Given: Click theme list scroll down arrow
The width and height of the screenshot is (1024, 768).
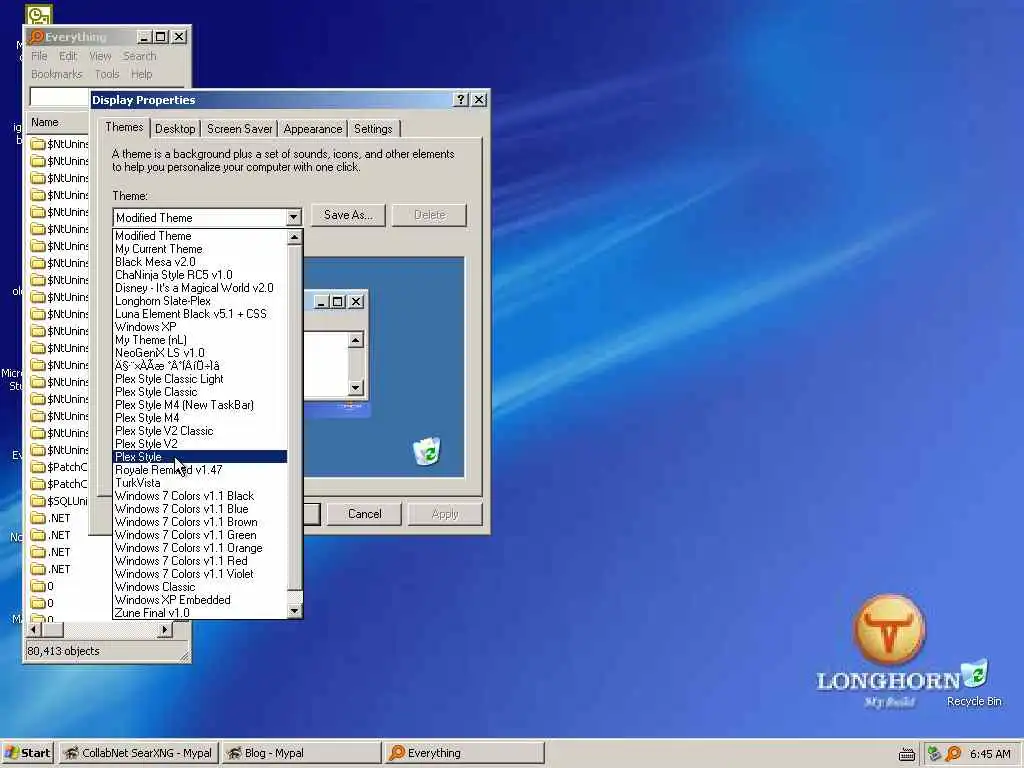Looking at the screenshot, I should coord(295,611).
